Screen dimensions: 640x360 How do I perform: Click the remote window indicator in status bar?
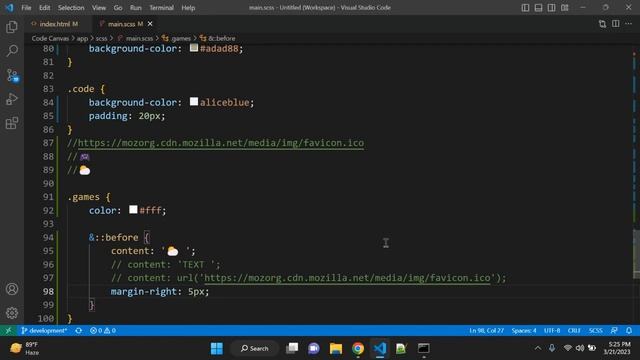pos(8,330)
